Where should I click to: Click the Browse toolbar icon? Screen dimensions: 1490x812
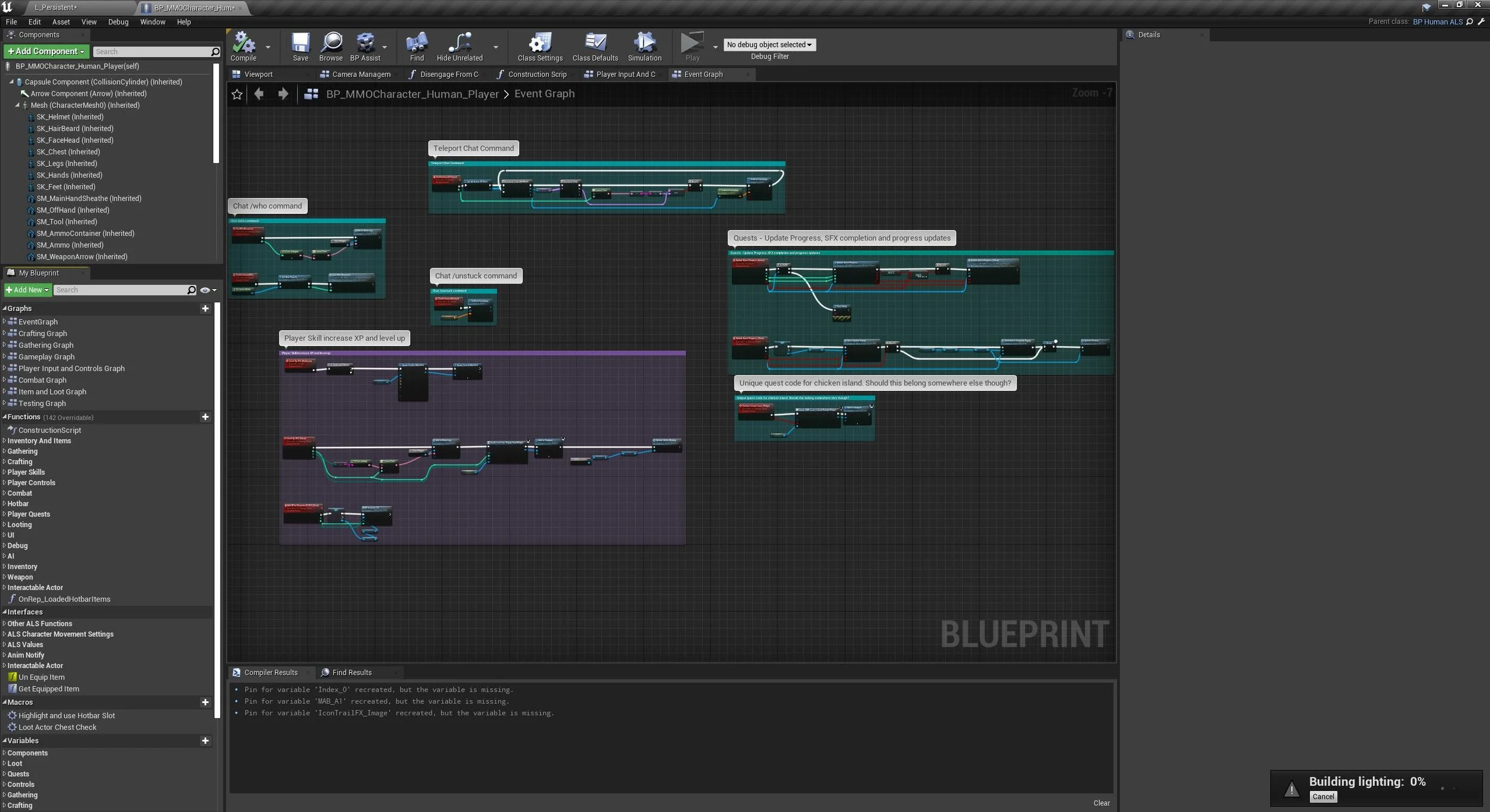pos(331,44)
